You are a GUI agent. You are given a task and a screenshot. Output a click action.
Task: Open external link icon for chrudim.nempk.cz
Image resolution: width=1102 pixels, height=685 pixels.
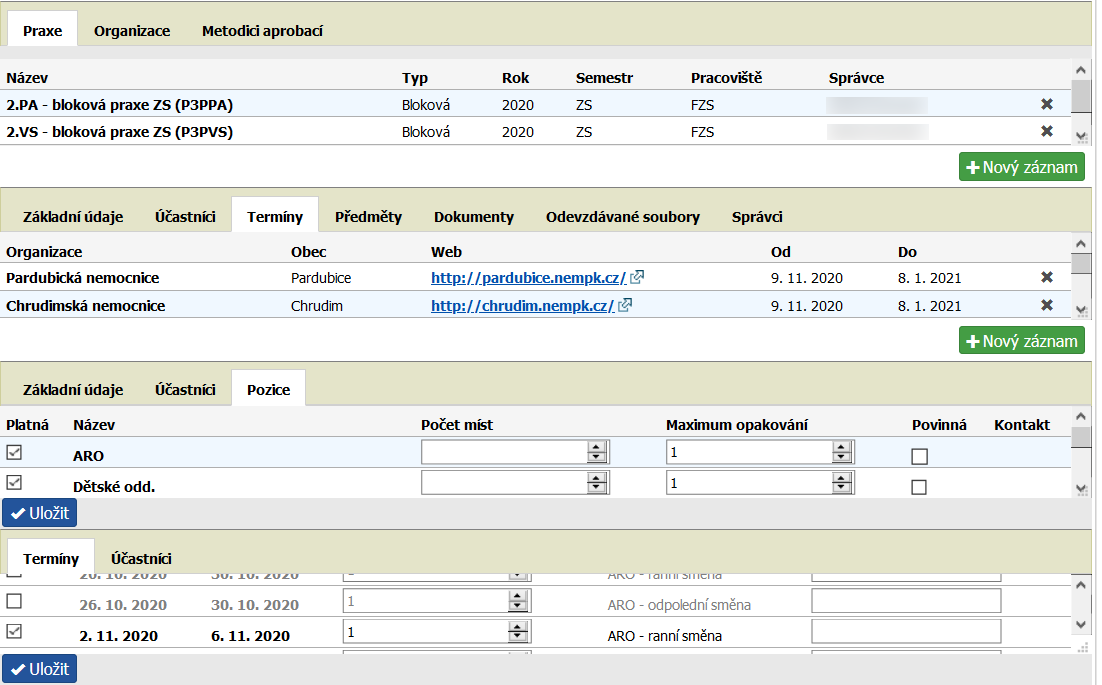[625, 305]
